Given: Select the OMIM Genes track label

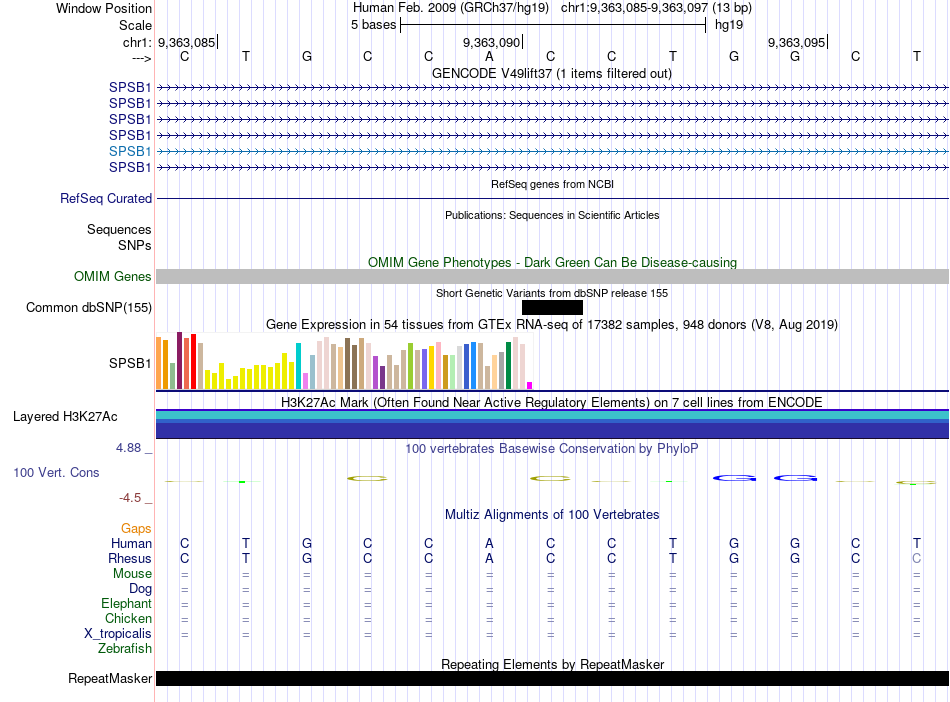Looking at the screenshot, I should 112,276.
